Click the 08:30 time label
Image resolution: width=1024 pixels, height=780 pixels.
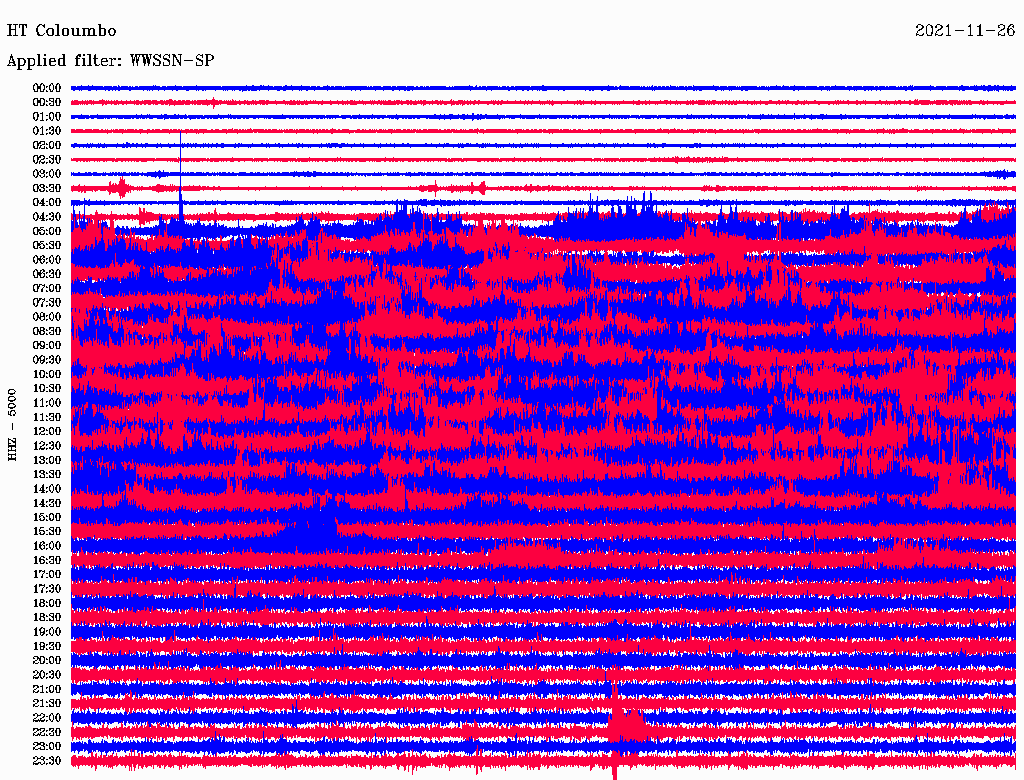click(x=47, y=331)
